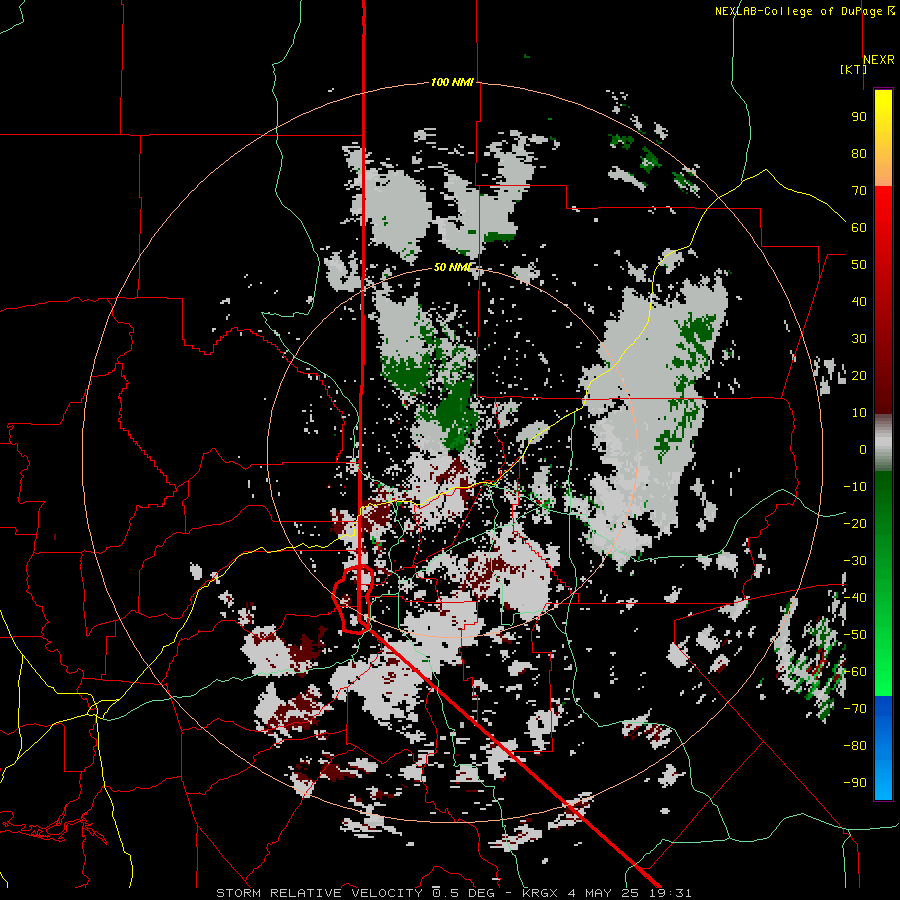Click the STORM RELATIVE VELOCITY caption text
The height and width of the screenshot is (900, 900).
point(319,893)
